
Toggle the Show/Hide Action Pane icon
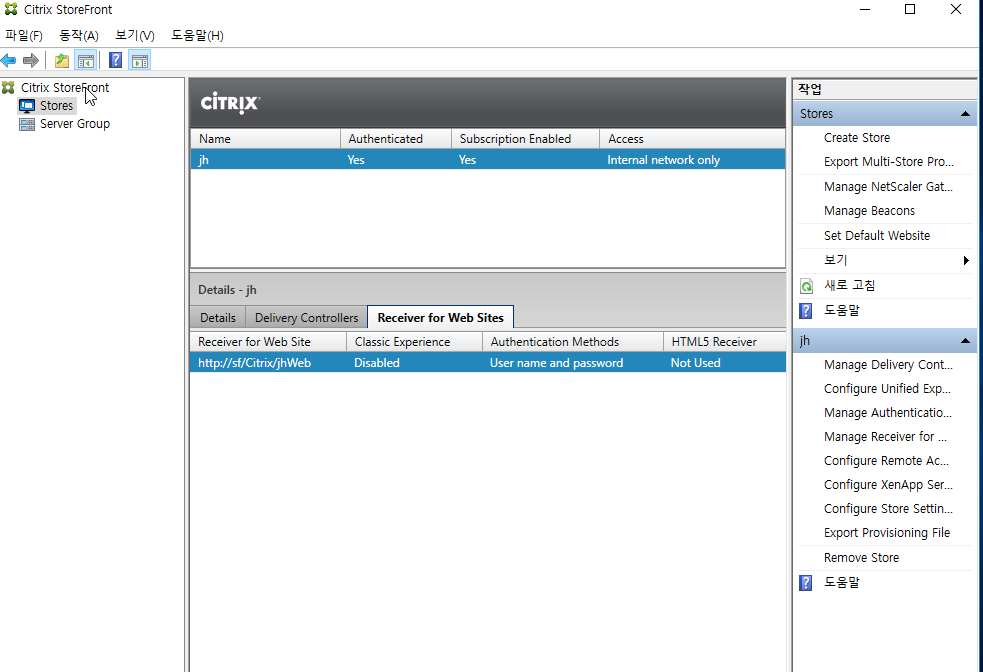click(x=140, y=61)
